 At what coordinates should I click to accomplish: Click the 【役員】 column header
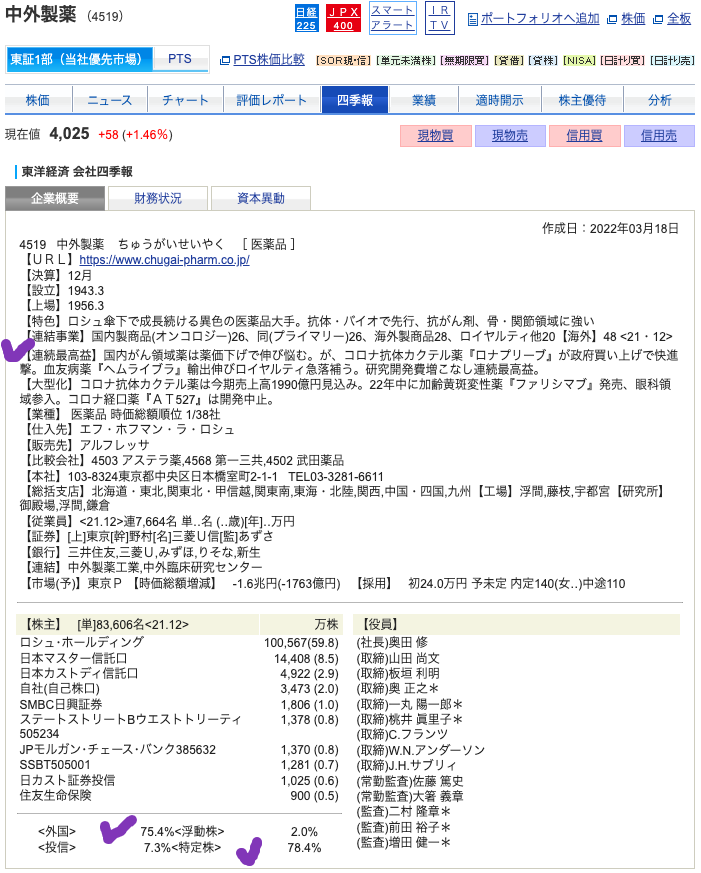click(517, 624)
